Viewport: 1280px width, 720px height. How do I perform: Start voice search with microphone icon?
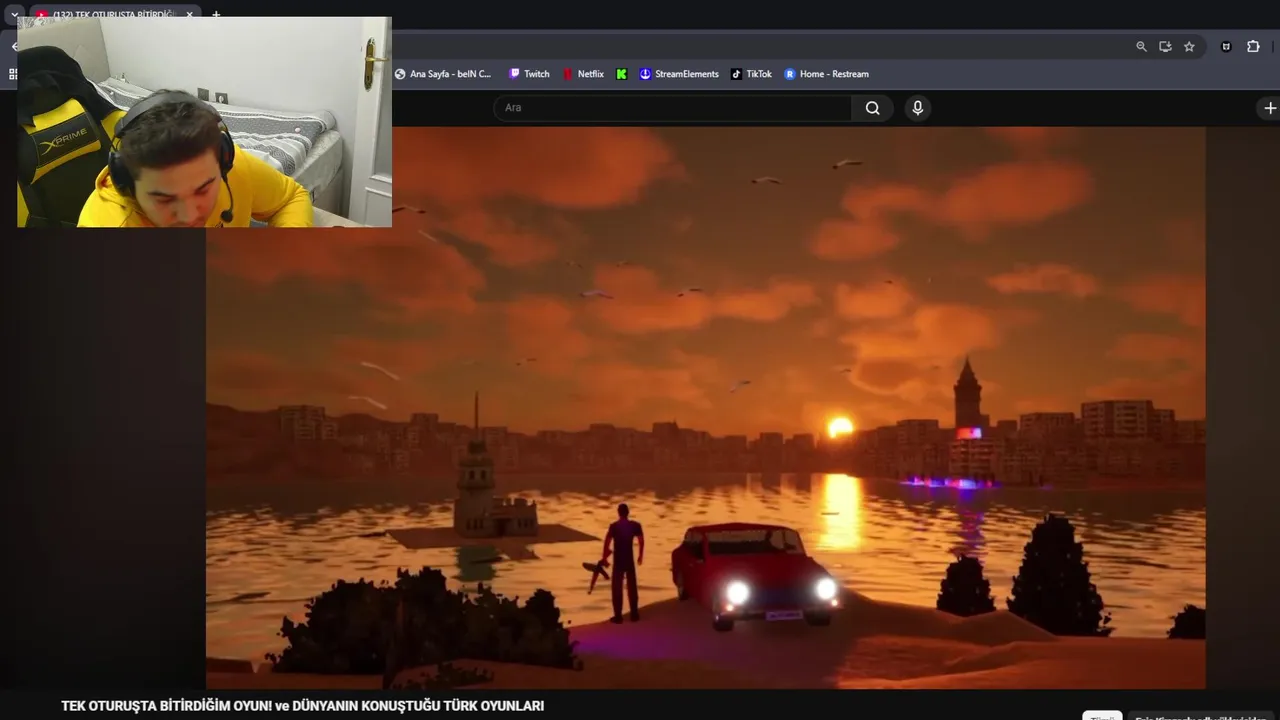point(918,108)
